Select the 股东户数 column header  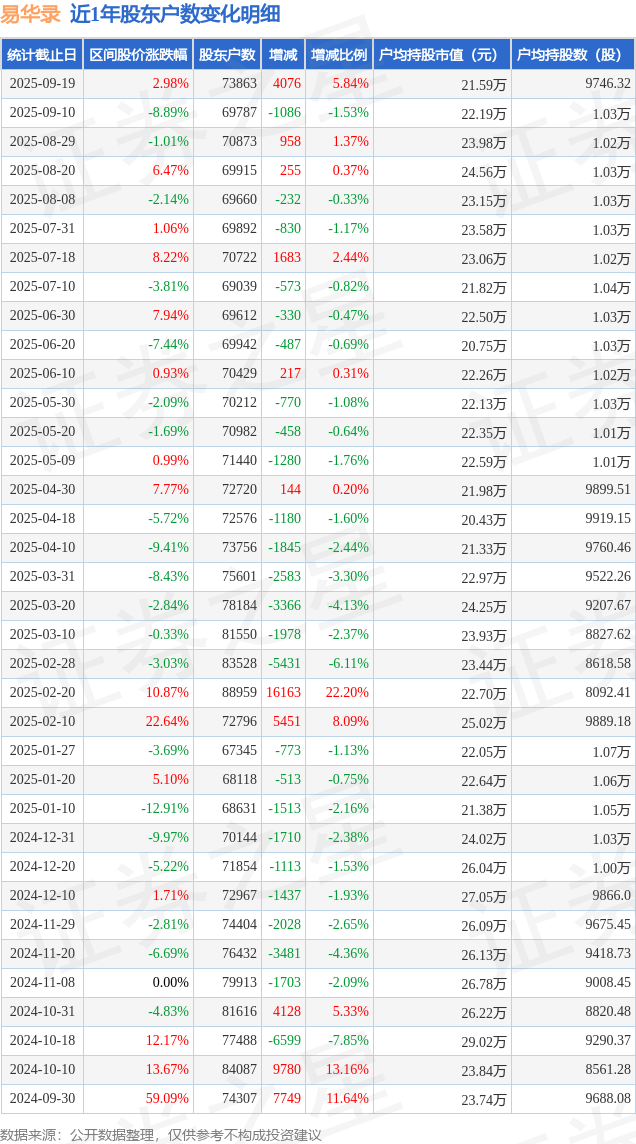226,55
